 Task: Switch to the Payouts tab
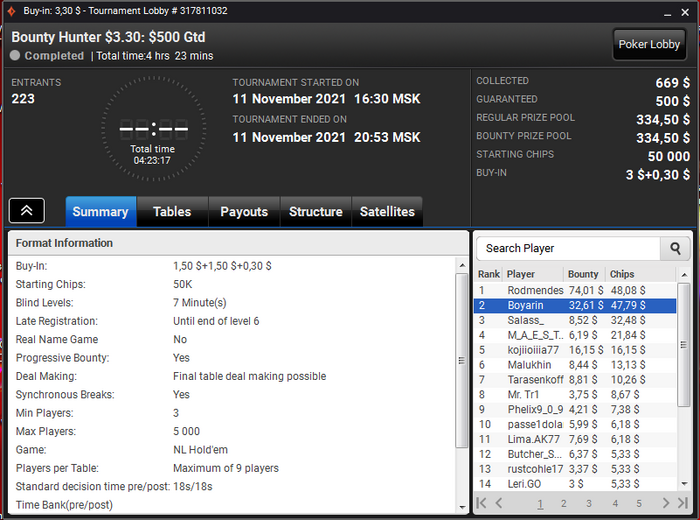pyautogui.click(x=244, y=212)
